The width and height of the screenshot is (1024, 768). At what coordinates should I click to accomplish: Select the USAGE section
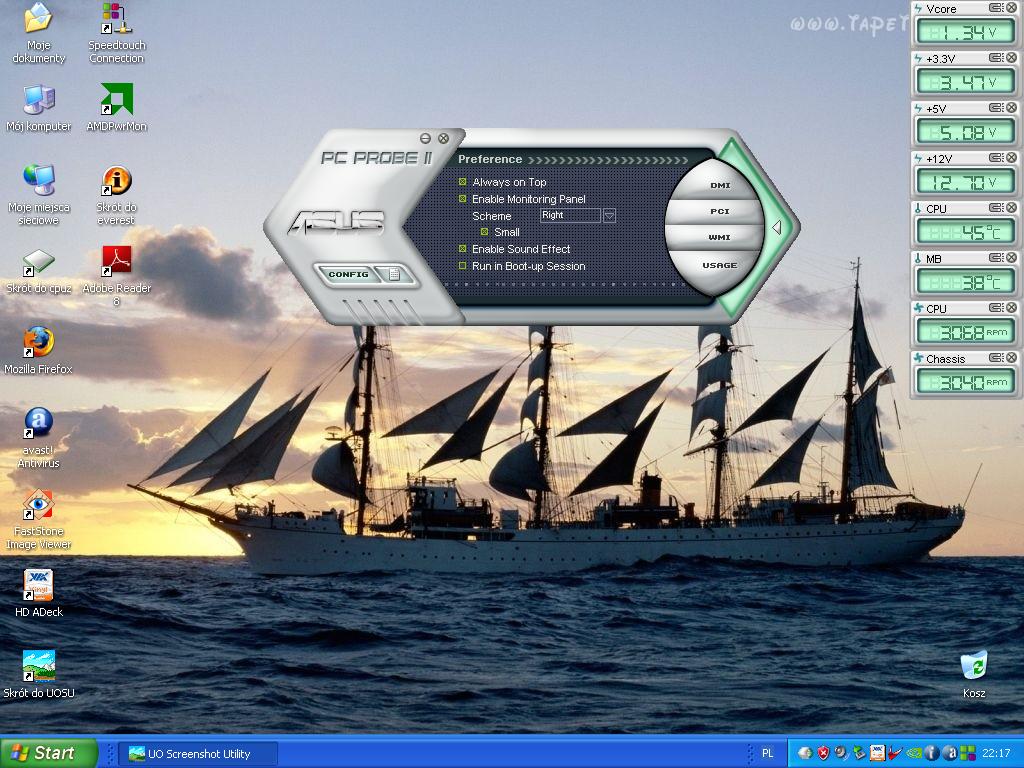tap(720, 265)
